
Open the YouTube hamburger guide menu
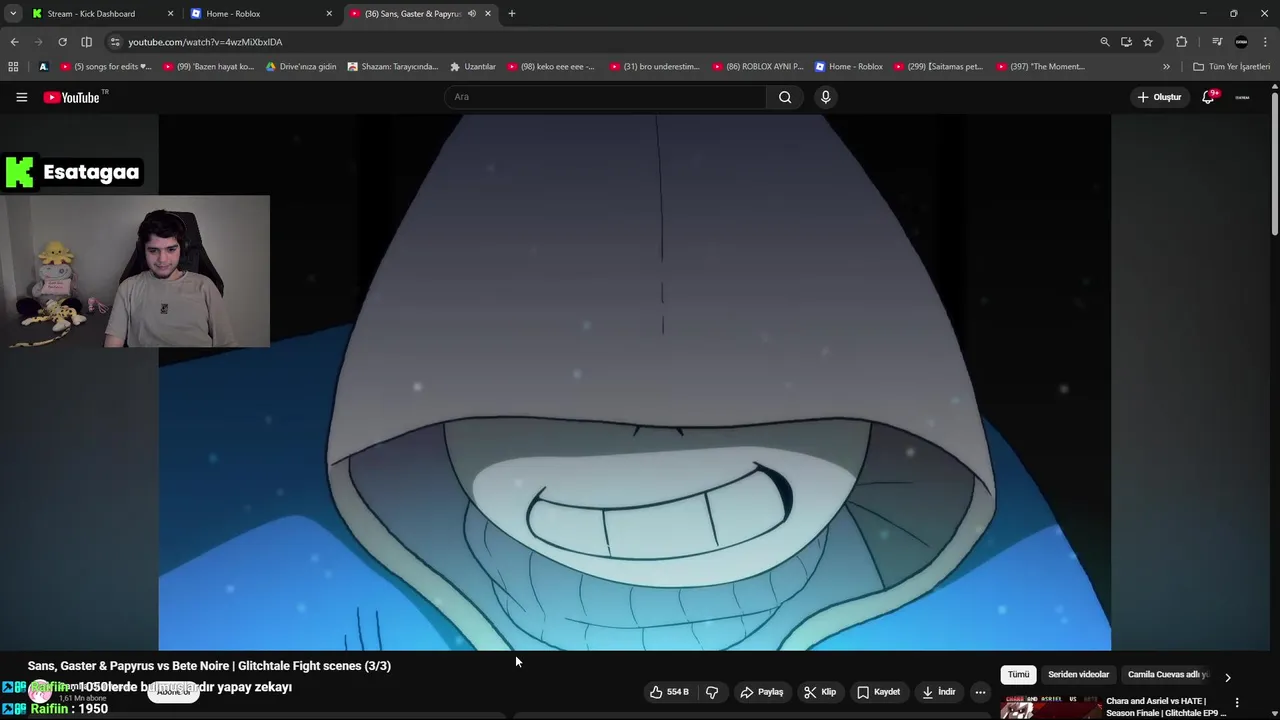point(21,97)
